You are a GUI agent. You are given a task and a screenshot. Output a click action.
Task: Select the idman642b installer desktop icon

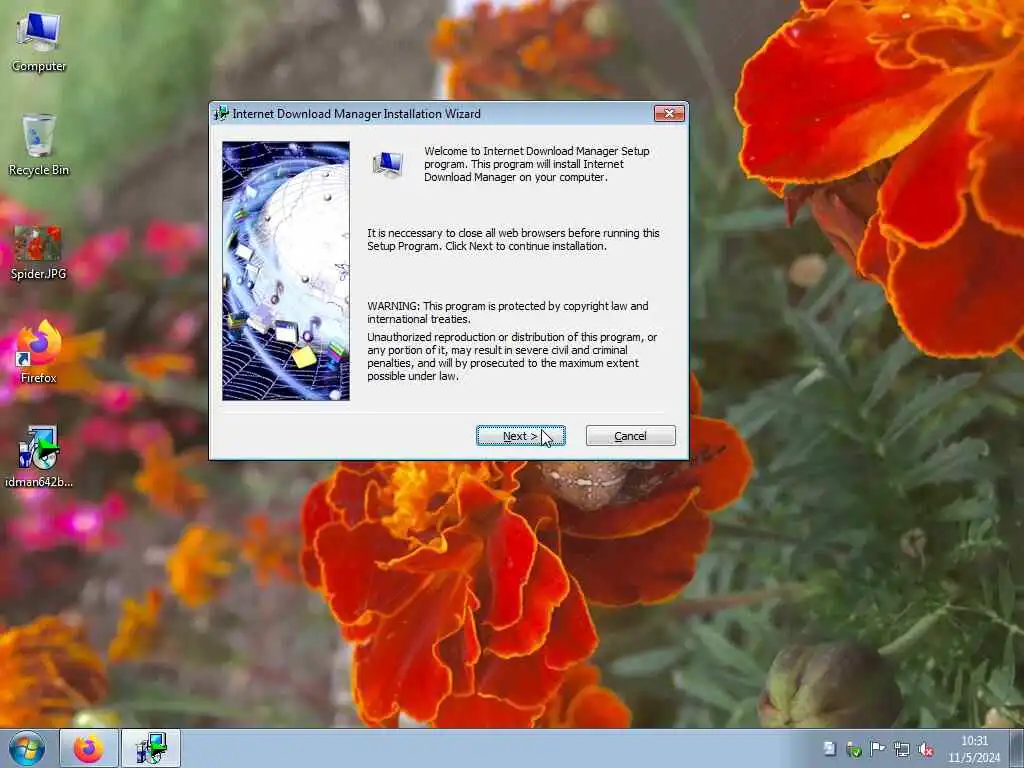click(x=39, y=456)
